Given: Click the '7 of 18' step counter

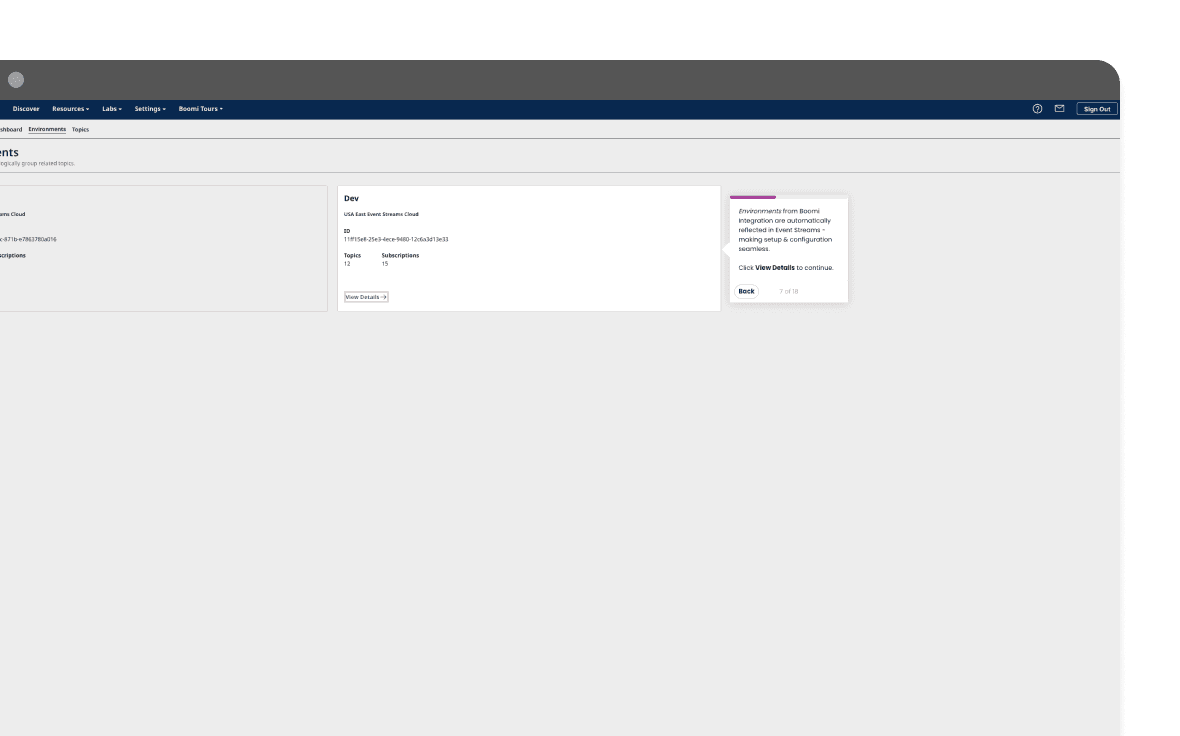Looking at the screenshot, I should [x=789, y=291].
